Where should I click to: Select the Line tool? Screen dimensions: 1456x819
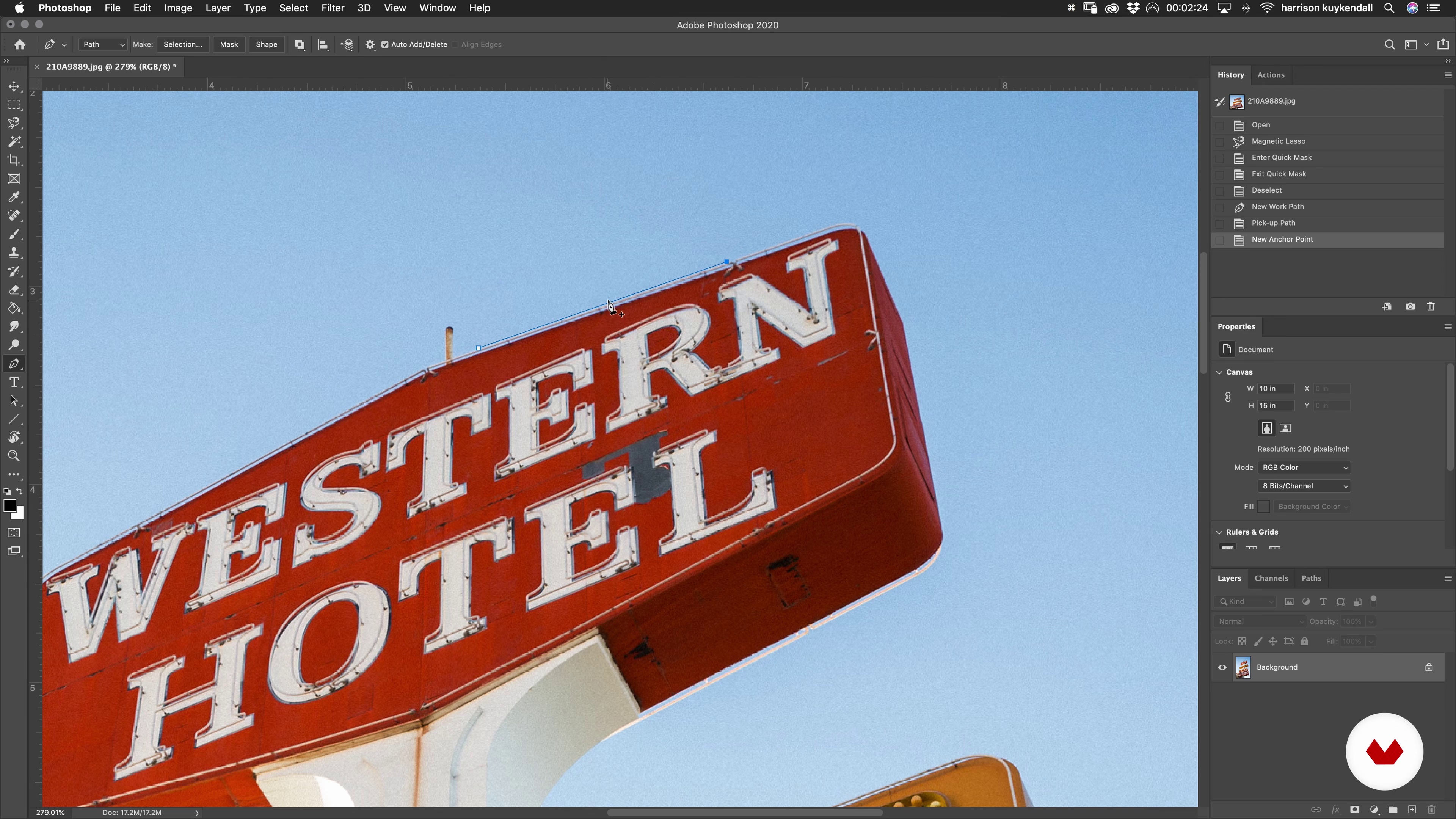(14, 419)
